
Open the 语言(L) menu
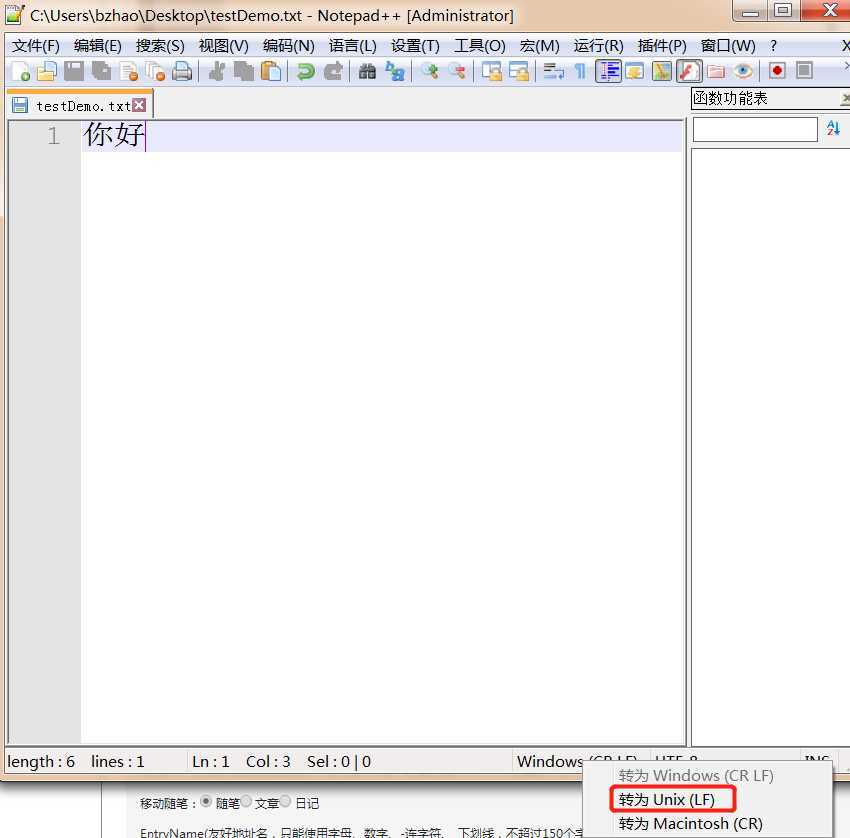pos(352,46)
